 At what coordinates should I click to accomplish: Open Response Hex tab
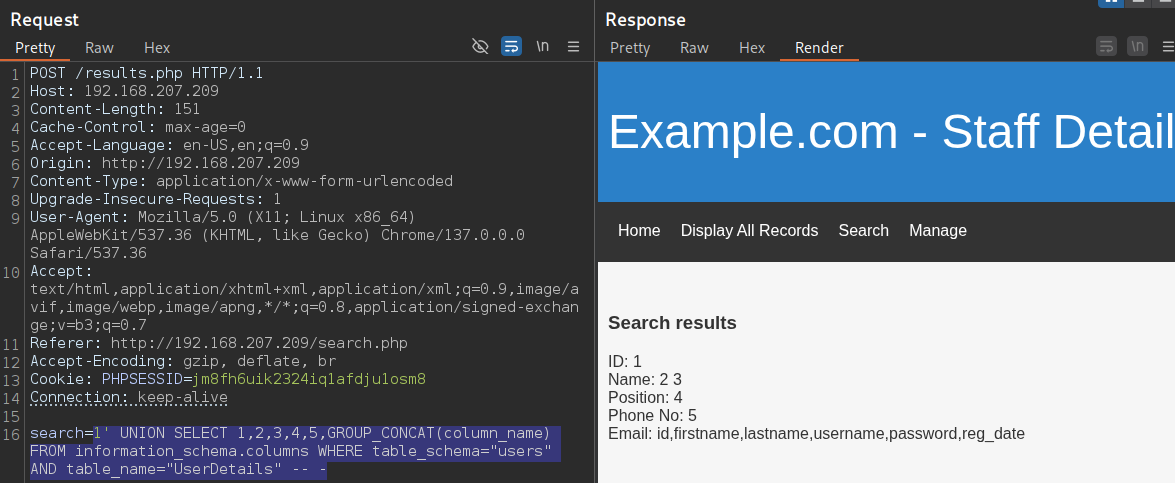[752, 48]
